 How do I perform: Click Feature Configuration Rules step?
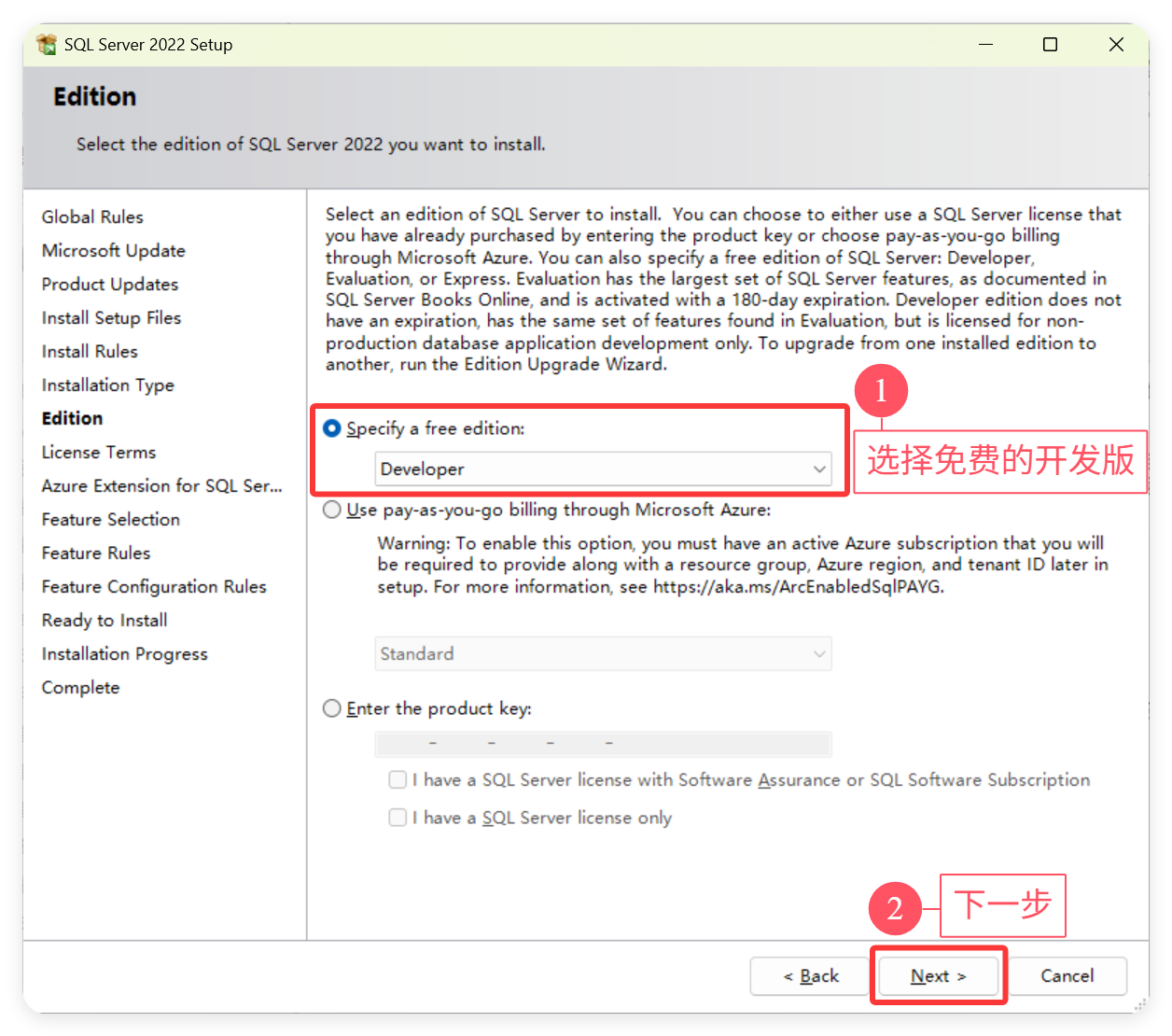point(154,586)
